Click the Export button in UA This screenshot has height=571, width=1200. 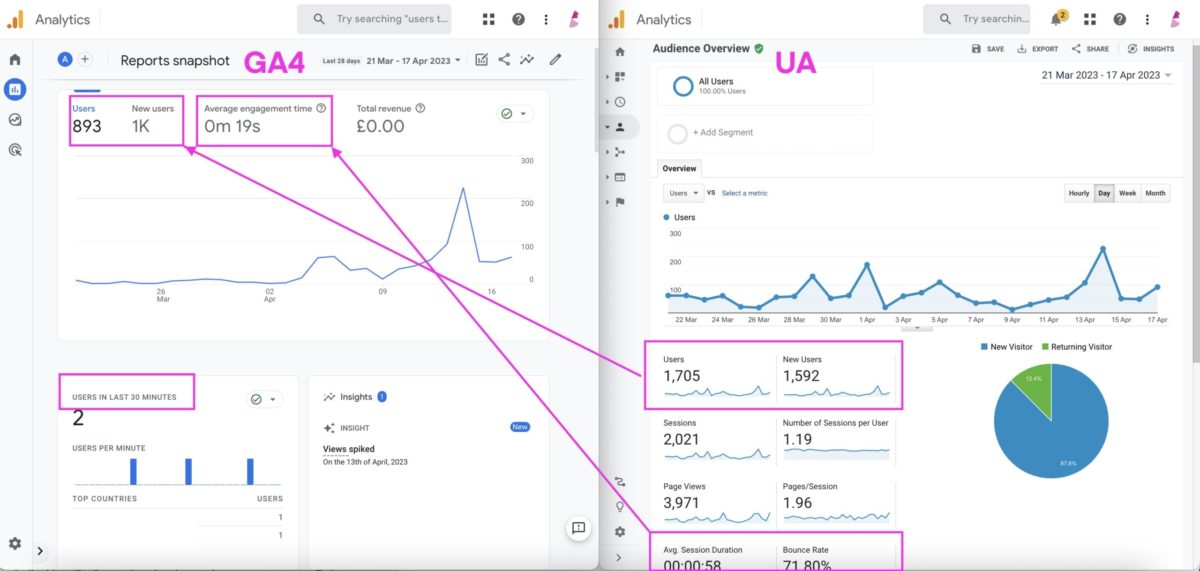coord(1037,49)
